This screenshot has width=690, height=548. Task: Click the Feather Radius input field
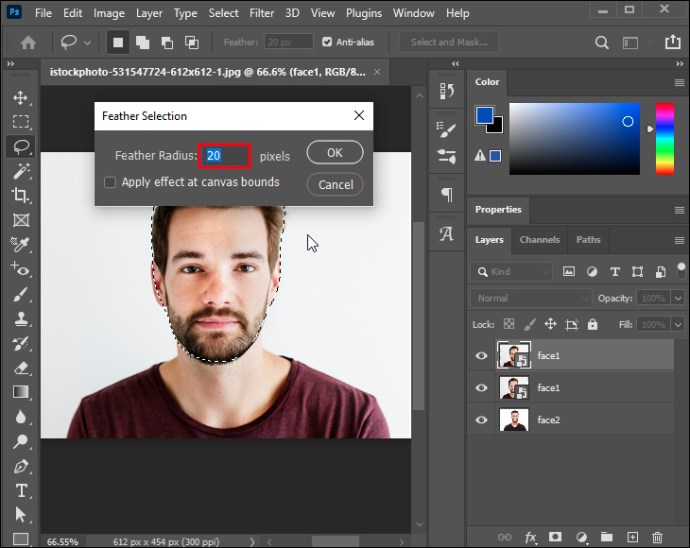224,155
